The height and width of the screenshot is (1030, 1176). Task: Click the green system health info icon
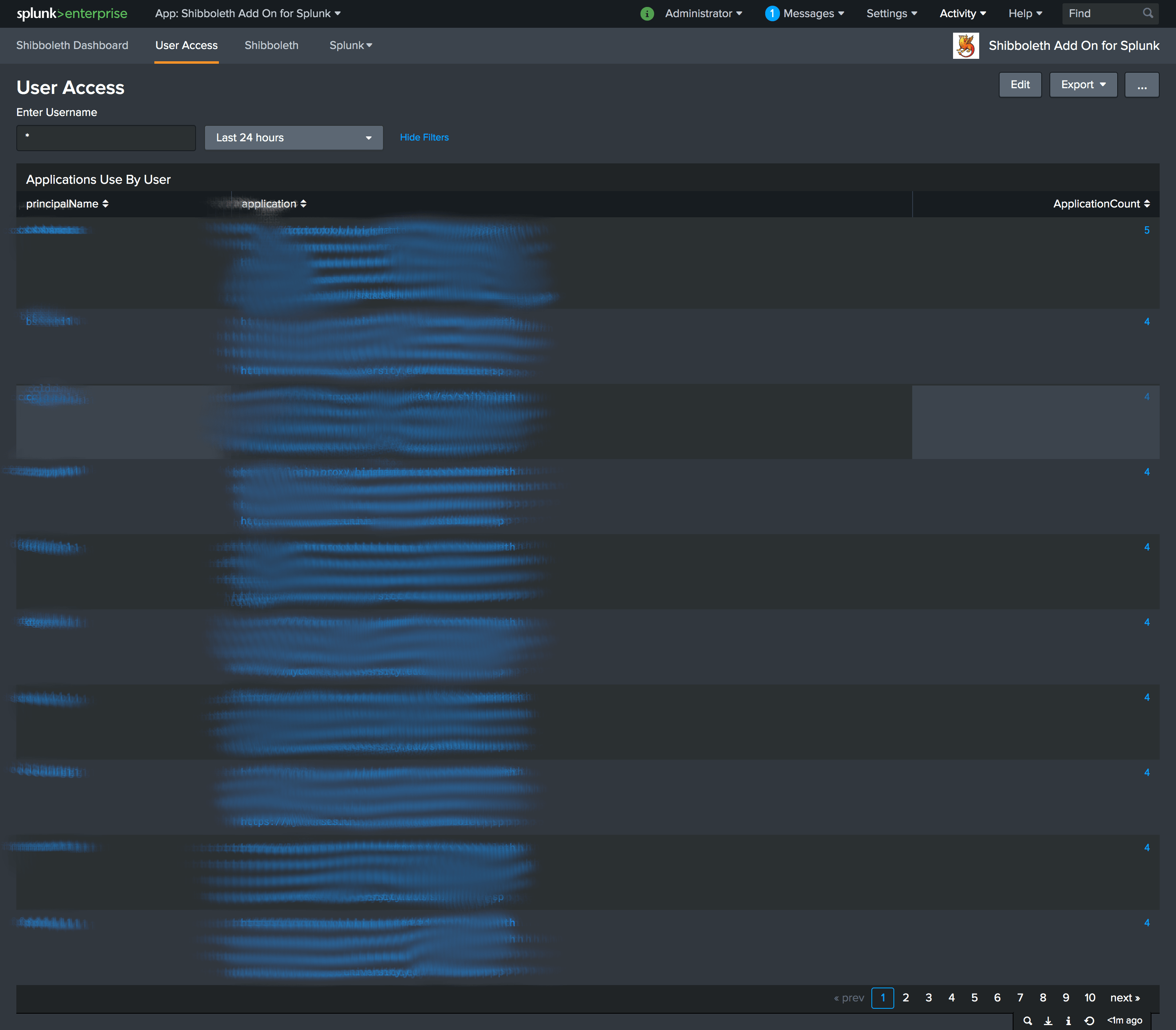coord(647,14)
